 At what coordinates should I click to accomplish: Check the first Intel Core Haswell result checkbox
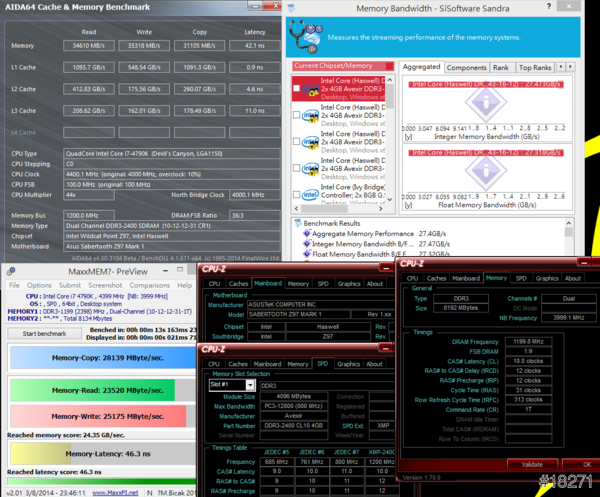(298, 89)
